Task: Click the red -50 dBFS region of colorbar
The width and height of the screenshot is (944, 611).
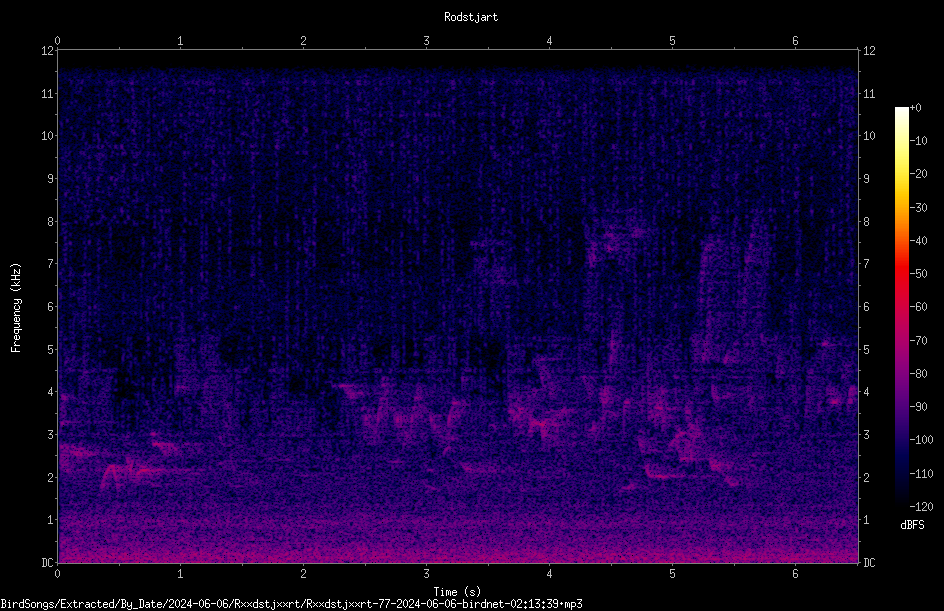Action: pyautogui.click(x=901, y=274)
